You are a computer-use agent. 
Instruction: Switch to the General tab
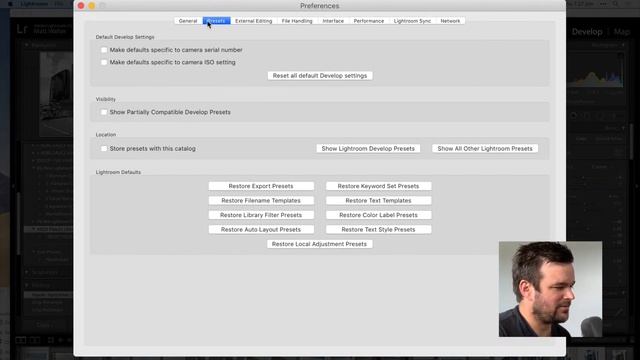[x=188, y=21]
